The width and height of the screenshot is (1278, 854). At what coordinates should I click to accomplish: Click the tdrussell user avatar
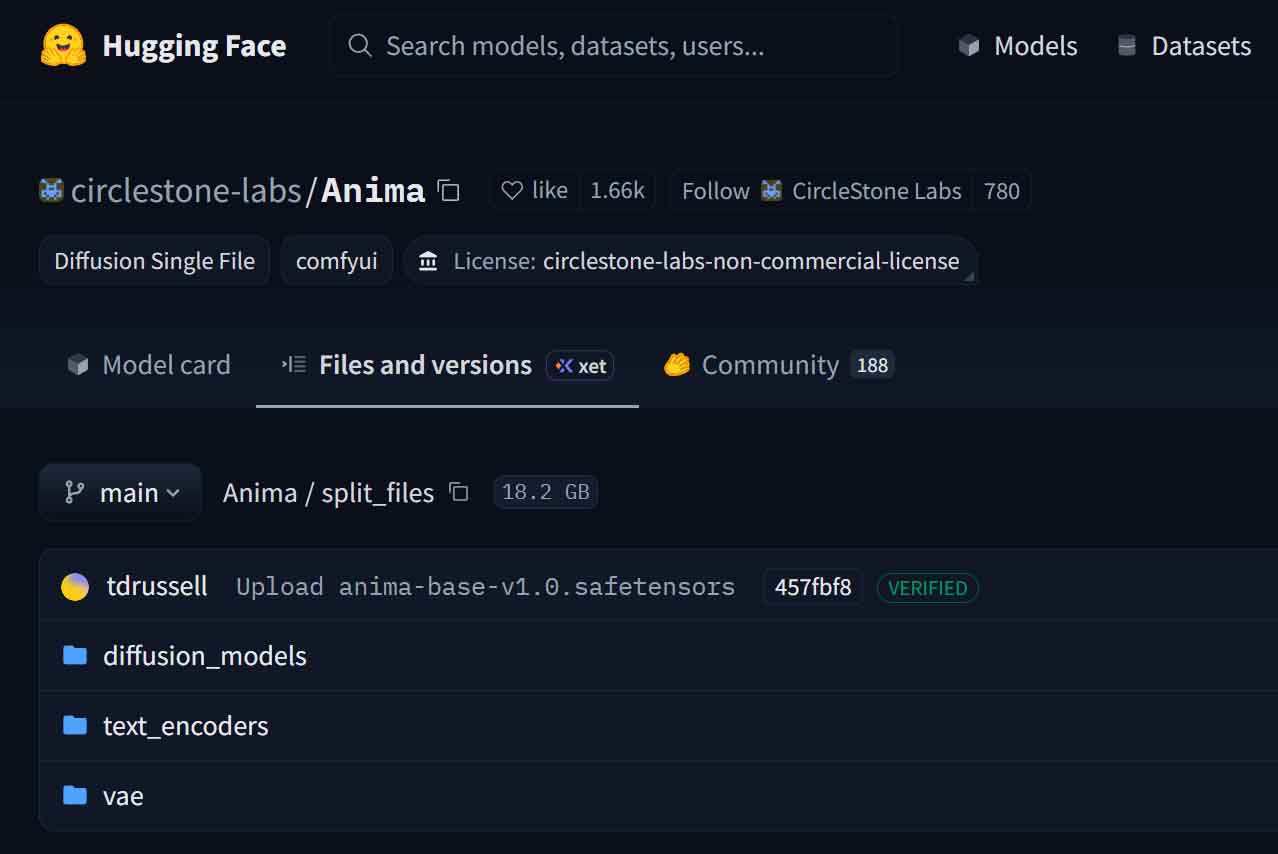pyautogui.click(x=75, y=587)
